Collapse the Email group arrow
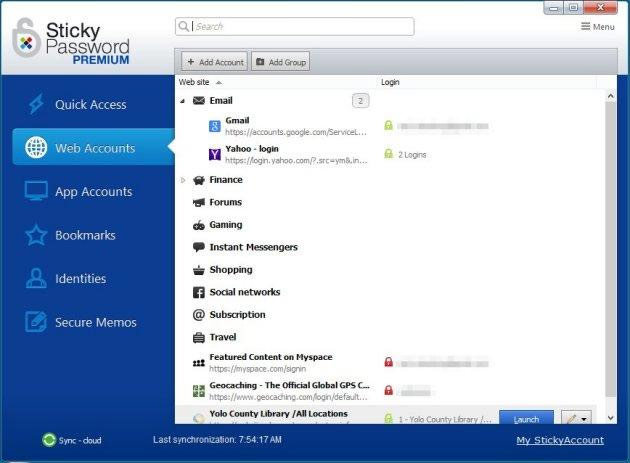 click(x=182, y=101)
